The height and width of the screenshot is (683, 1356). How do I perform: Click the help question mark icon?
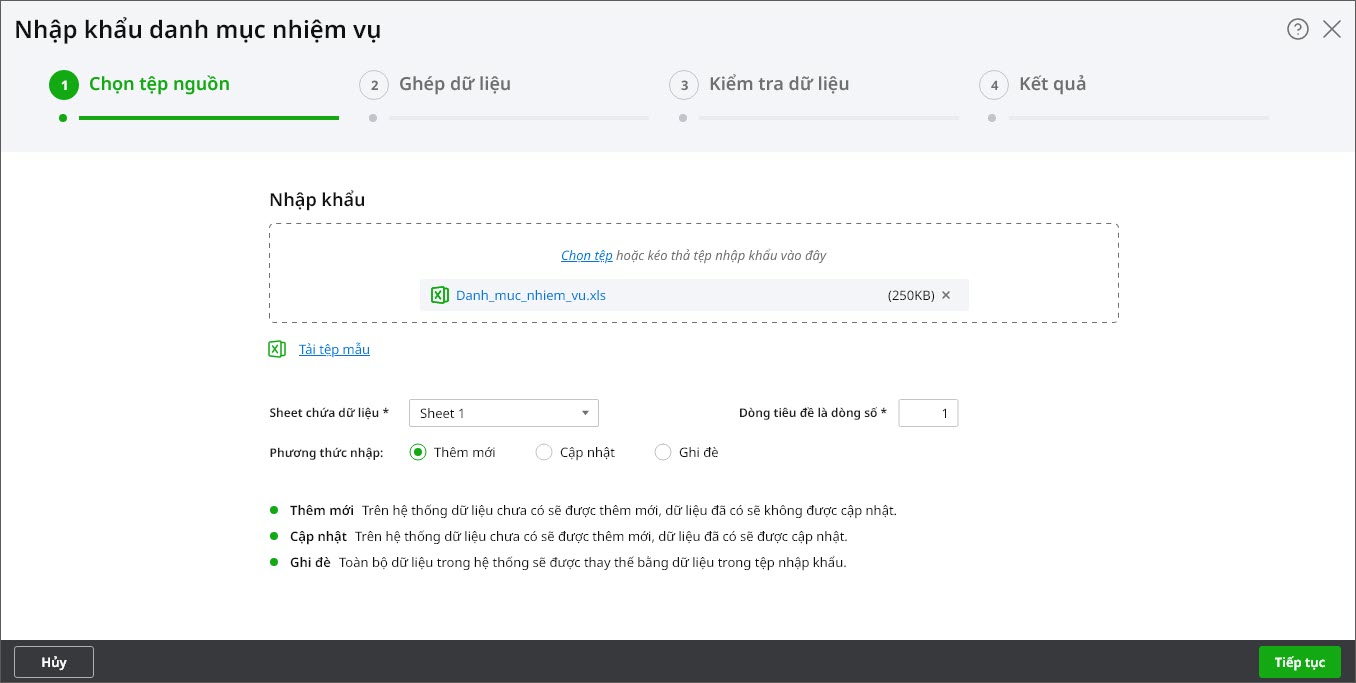click(x=1297, y=29)
